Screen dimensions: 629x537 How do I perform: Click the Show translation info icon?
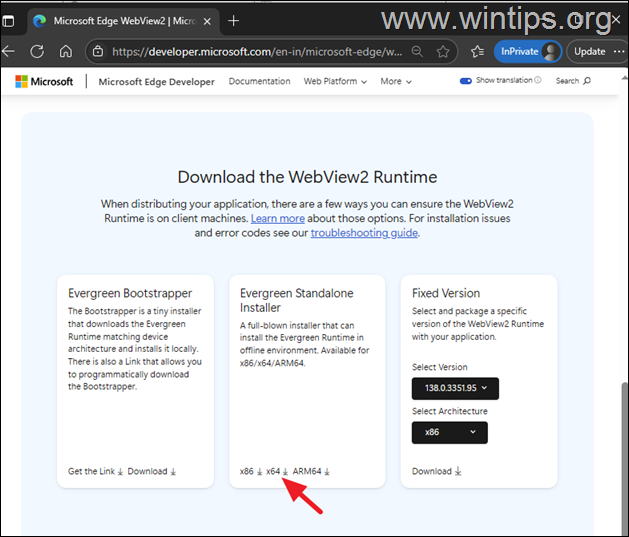tap(538, 80)
